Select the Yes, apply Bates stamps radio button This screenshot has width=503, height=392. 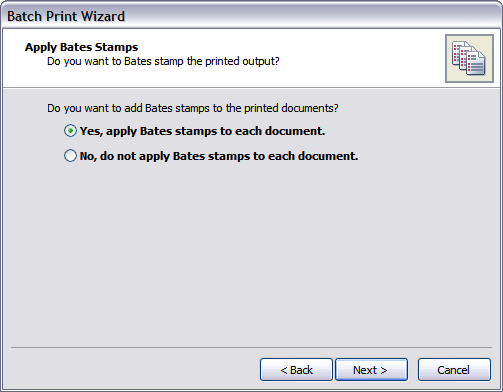pos(70,131)
